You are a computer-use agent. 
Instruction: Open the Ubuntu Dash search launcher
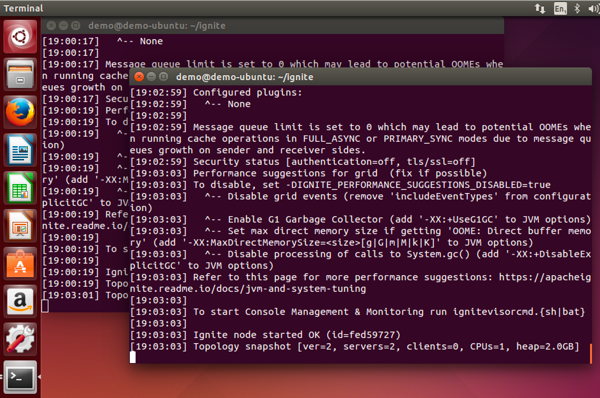(x=20, y=37)
